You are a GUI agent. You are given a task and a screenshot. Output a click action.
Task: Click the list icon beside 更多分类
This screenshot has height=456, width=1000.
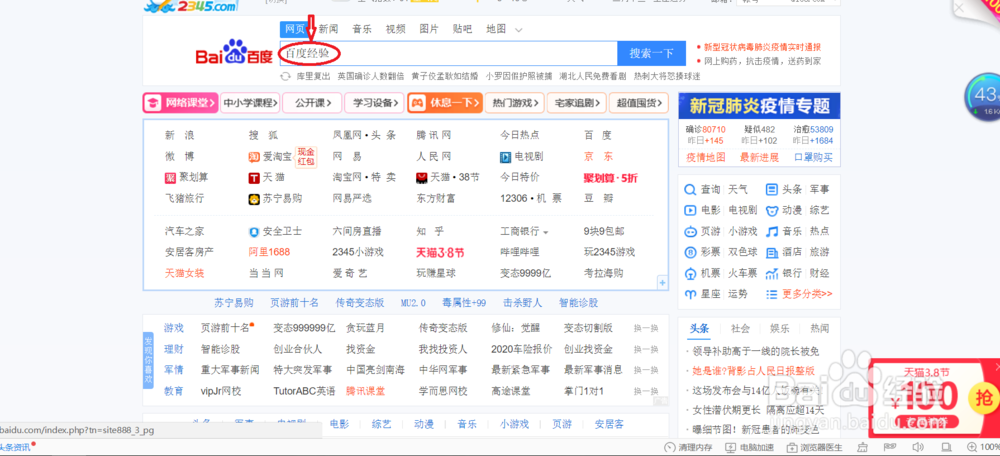[772, 295]
